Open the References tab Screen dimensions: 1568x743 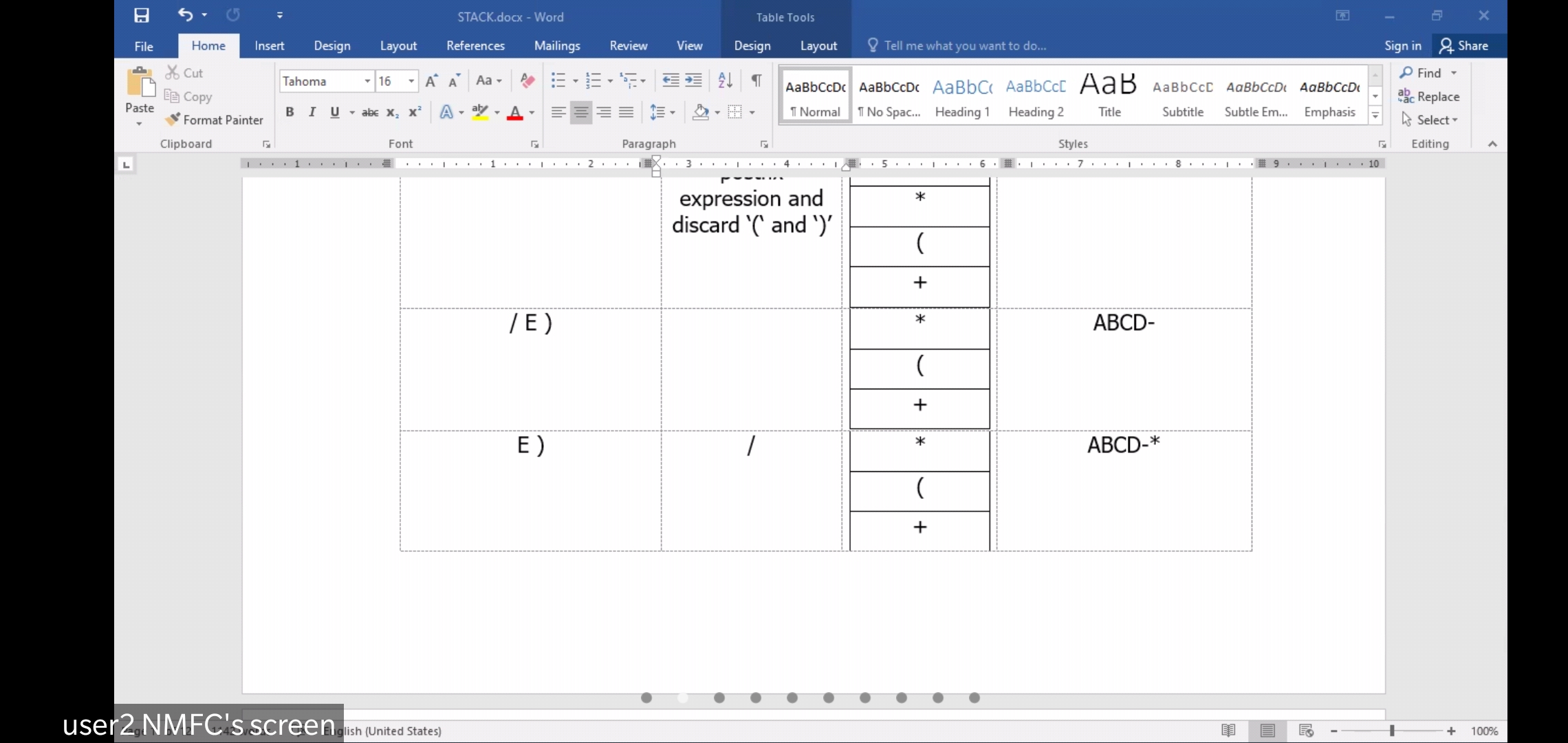click(x=475, y=45)
